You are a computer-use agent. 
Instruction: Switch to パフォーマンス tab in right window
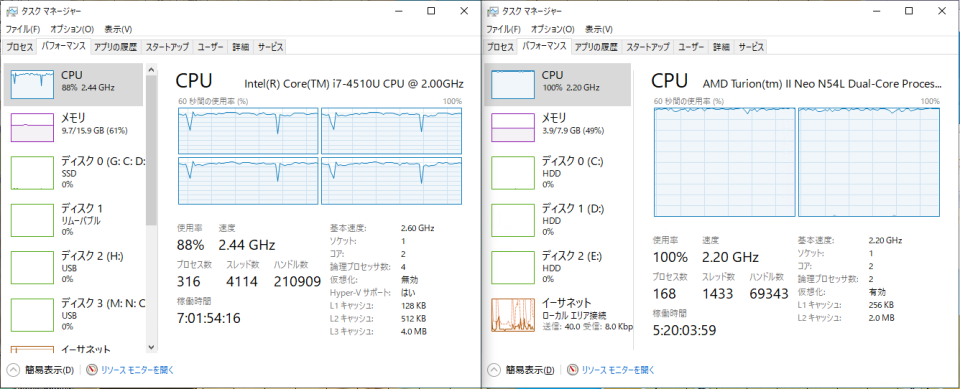[x=545, y=46]
